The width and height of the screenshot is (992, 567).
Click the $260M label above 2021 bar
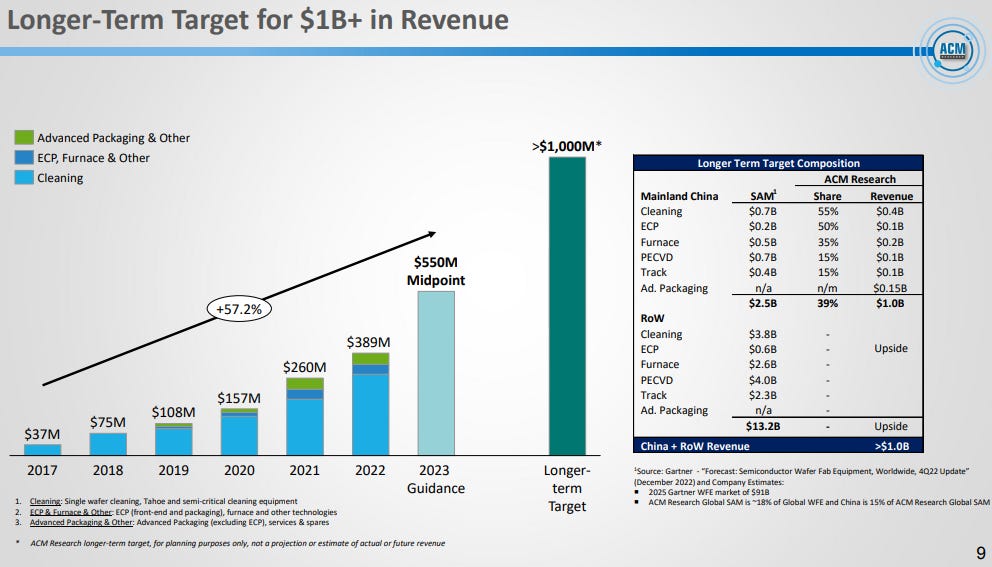(304, 367)
